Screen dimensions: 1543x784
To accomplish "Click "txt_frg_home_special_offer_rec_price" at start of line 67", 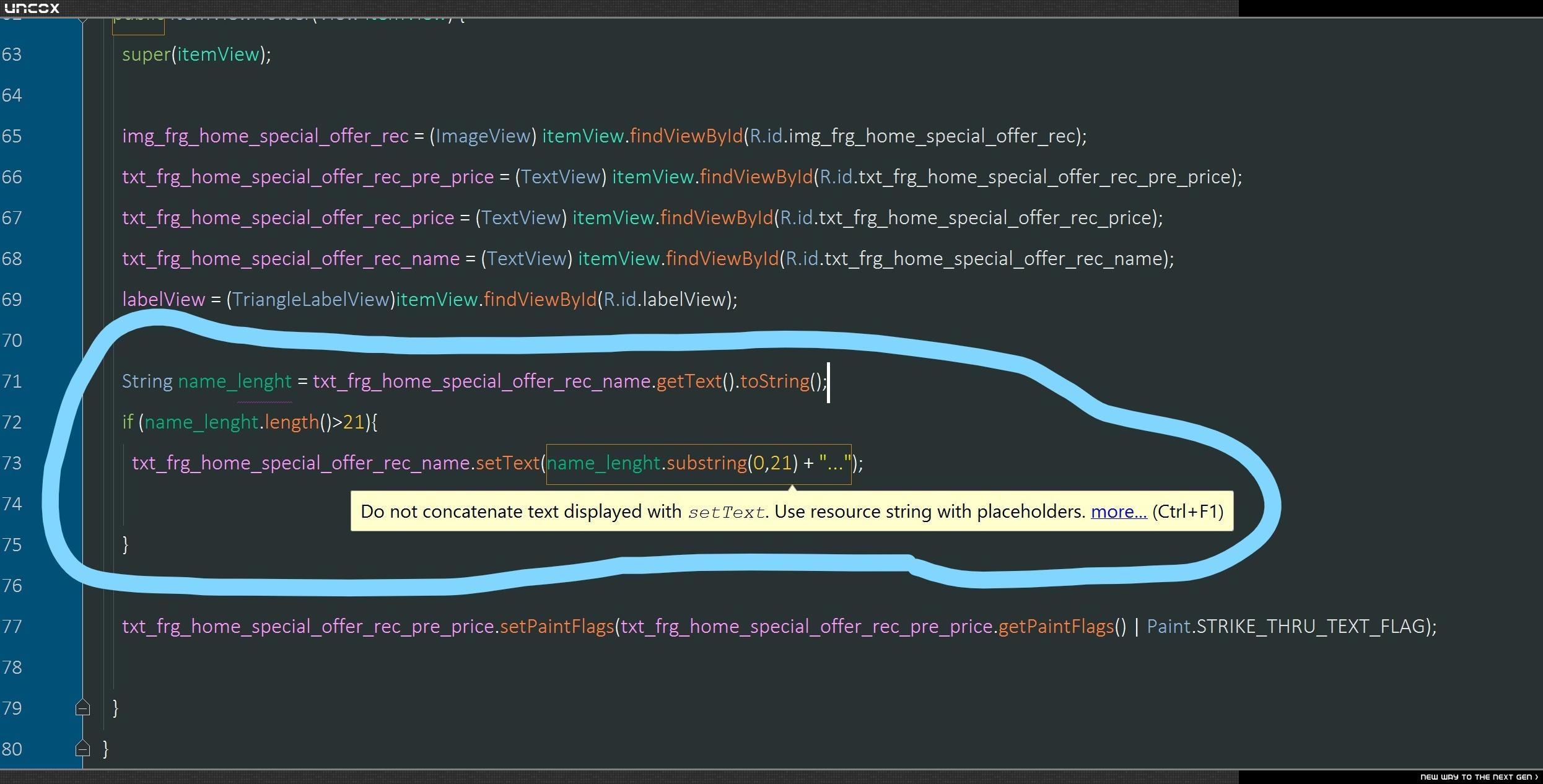I will click(288, 219).
